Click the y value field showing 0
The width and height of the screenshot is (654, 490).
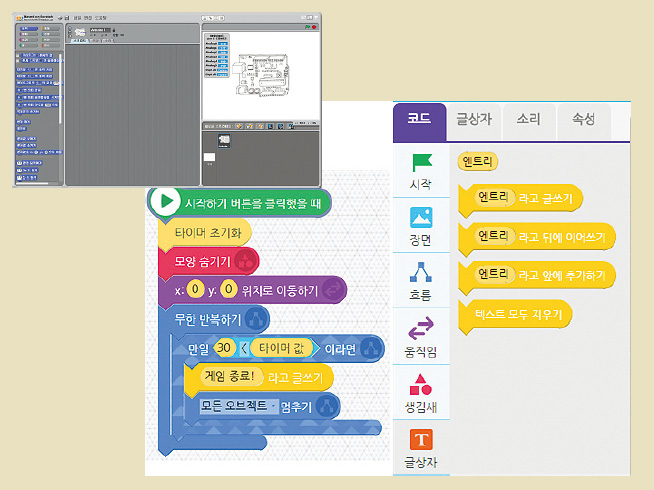[229, 289]
